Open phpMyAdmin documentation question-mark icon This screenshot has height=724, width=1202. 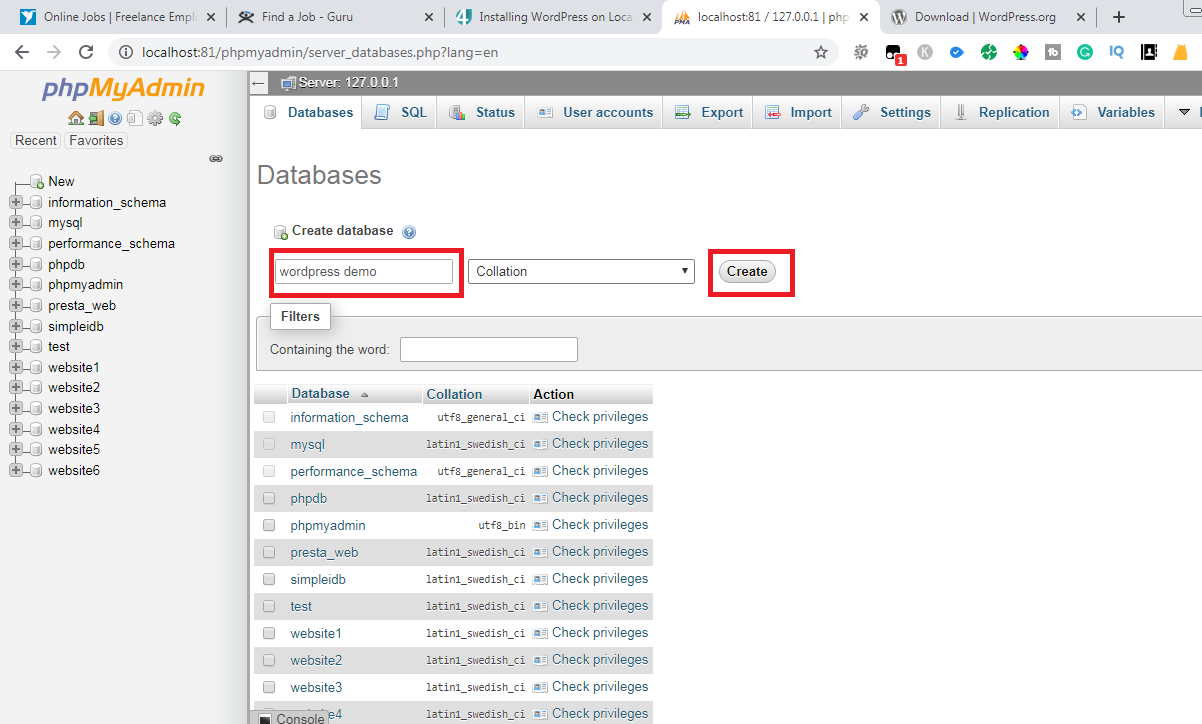coord(115,118)
